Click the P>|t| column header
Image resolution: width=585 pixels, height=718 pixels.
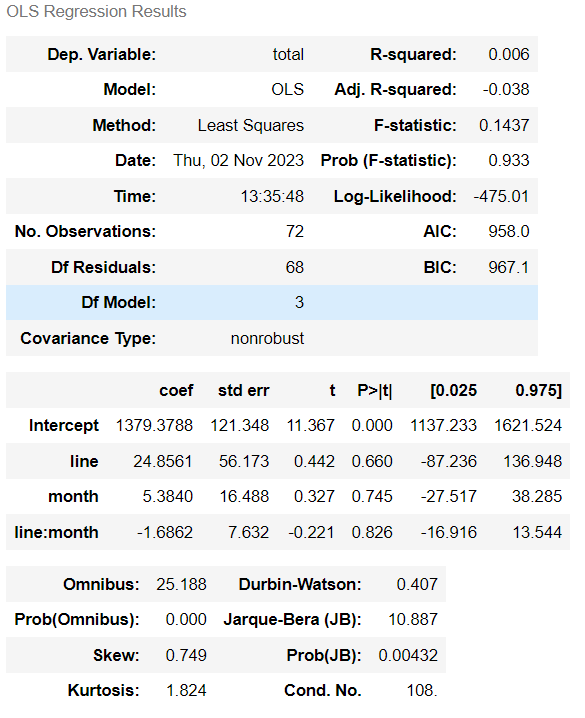point(375,391)
